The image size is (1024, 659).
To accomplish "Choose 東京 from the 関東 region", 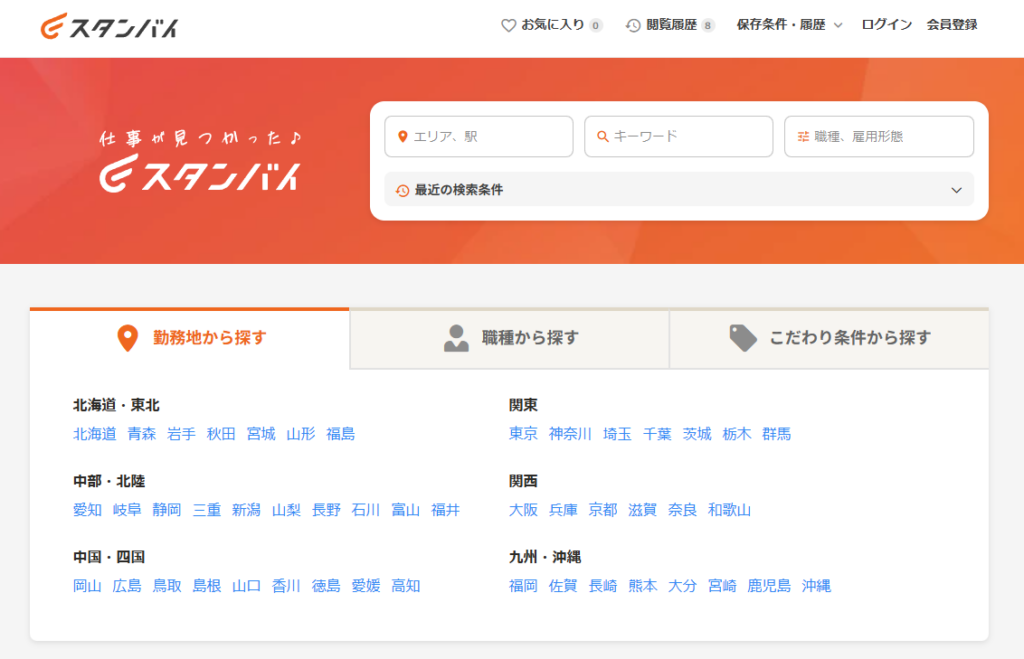I will pyautogui.click(x=523, y=434).
